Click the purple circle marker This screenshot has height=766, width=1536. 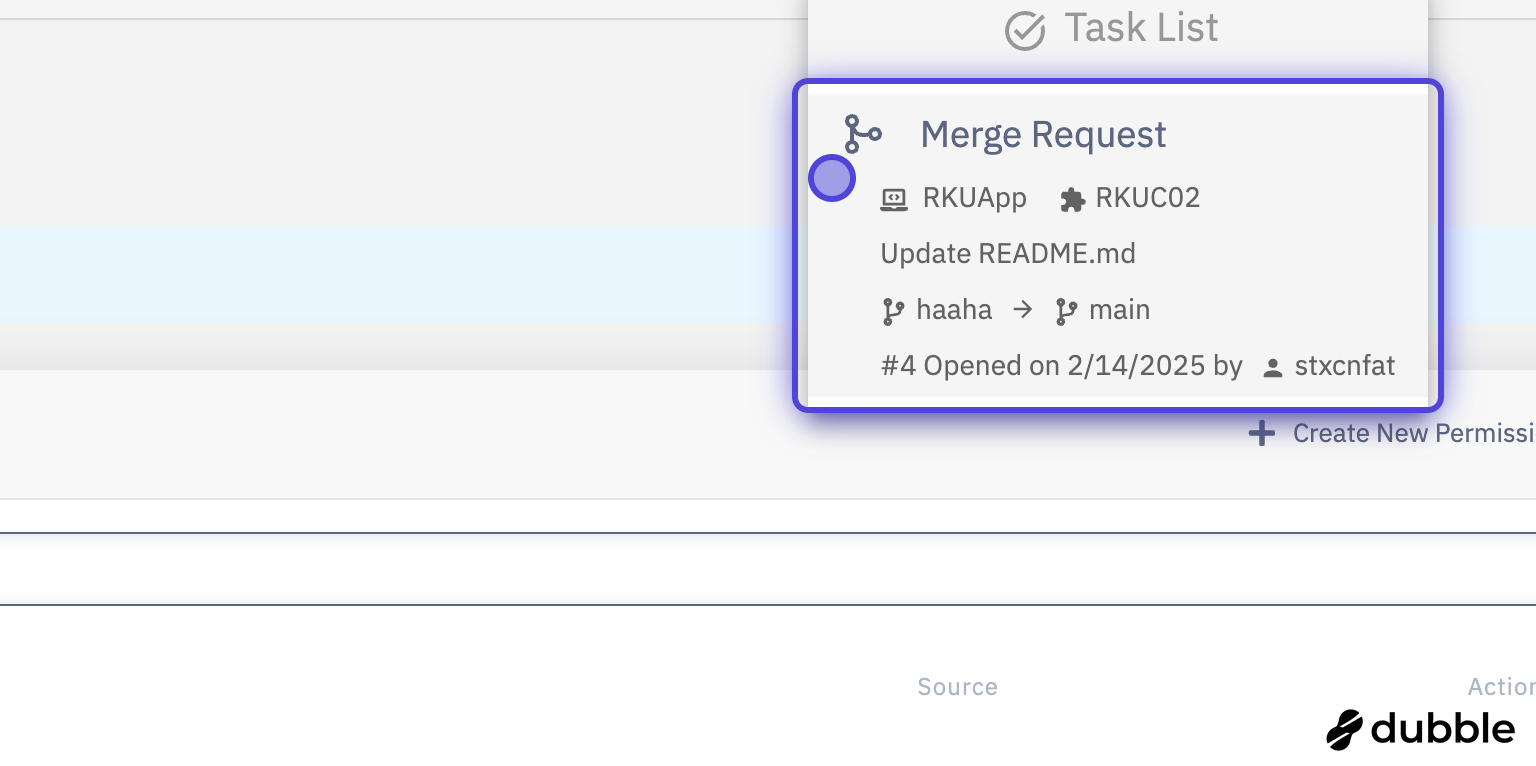[x=831, y=179]
